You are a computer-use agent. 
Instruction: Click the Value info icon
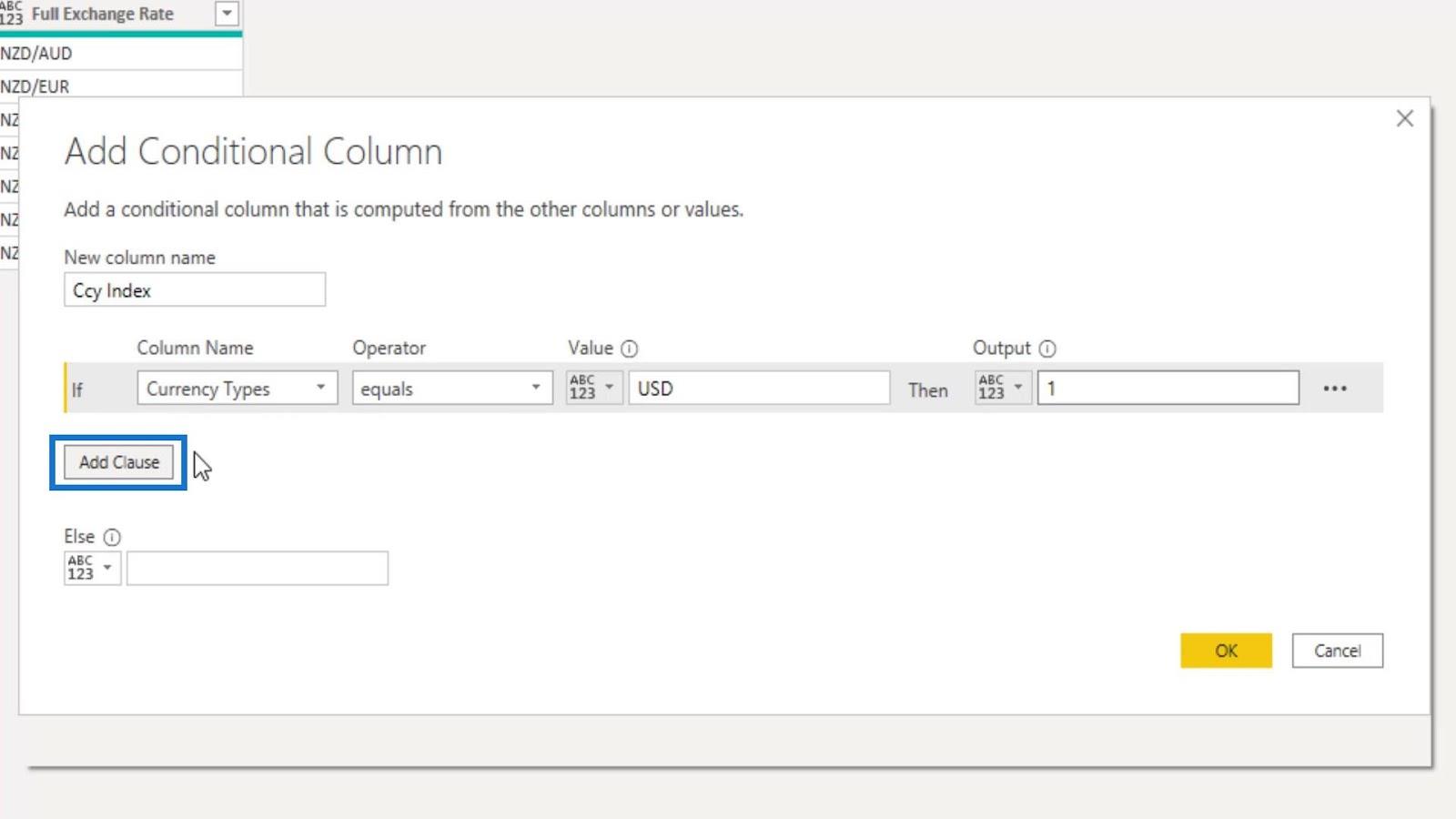629,349
